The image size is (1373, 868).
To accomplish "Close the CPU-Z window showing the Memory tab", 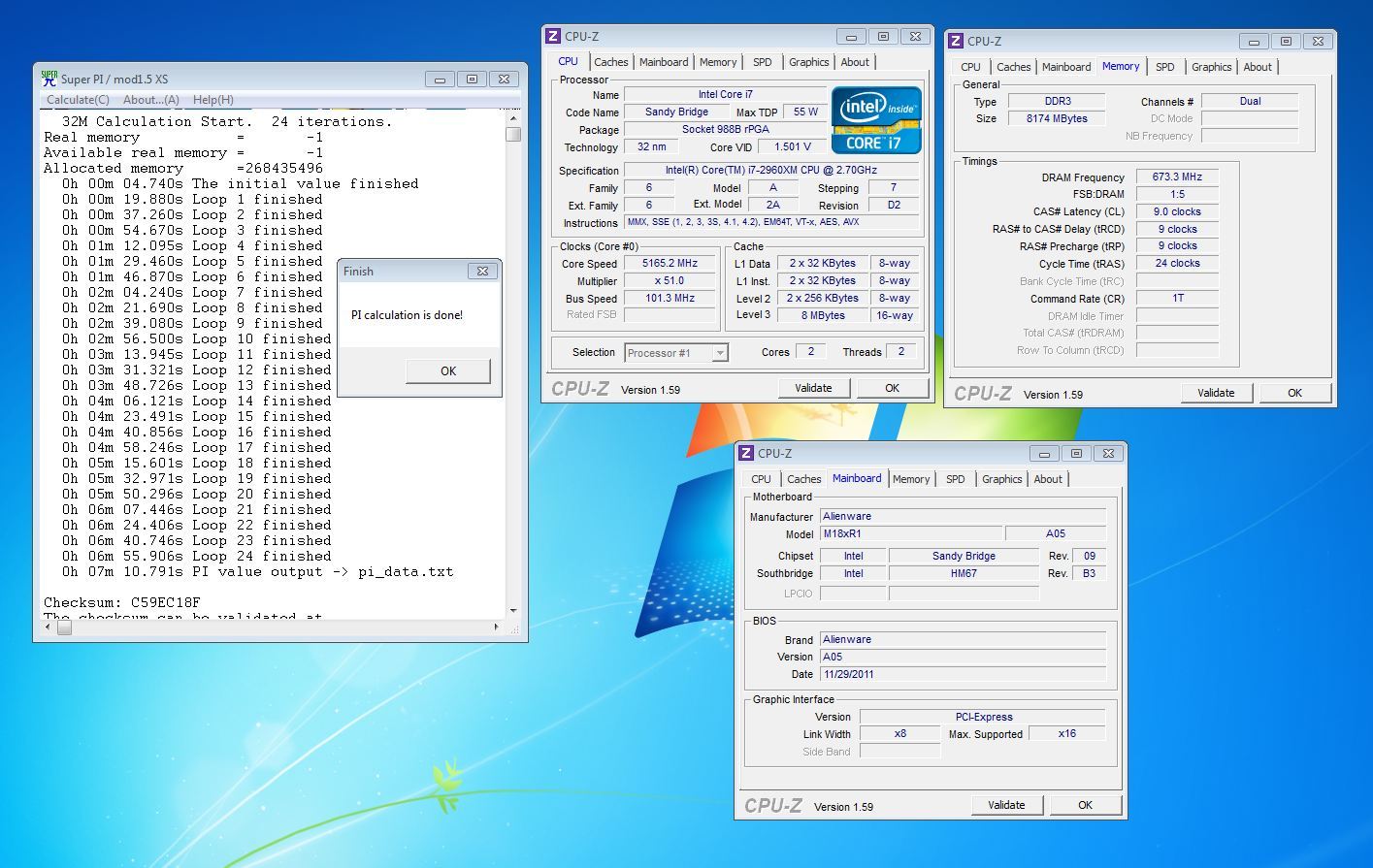I will click(1318, 42).
